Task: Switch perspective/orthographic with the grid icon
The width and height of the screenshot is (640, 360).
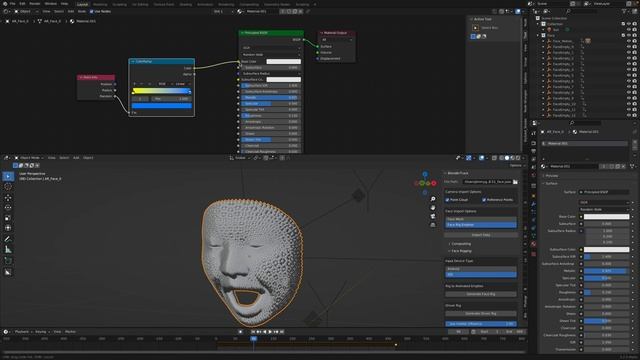Action: pyautogui.click(x=433, y=225)
